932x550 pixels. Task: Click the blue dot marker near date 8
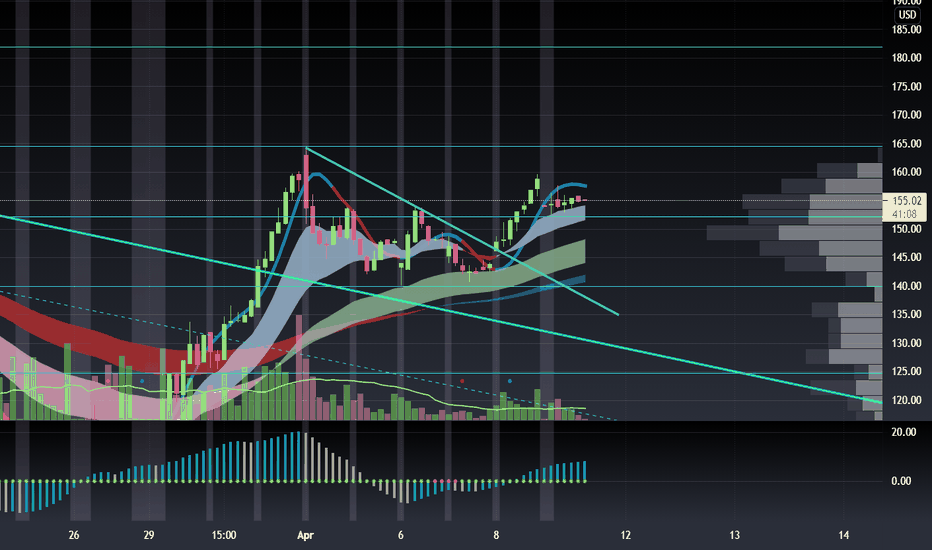pos(510,381)
